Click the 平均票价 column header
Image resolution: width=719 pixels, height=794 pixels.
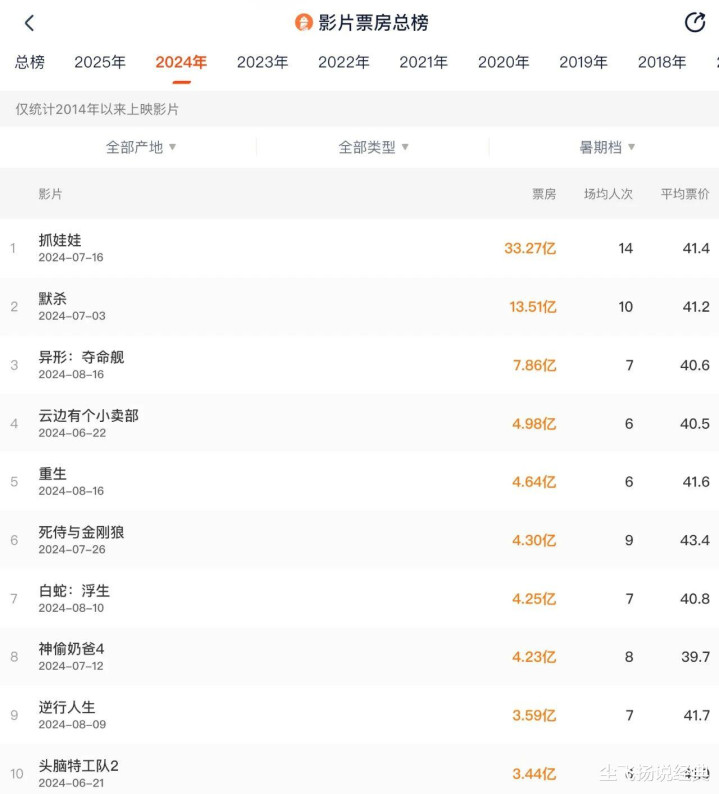pos(685,194)
